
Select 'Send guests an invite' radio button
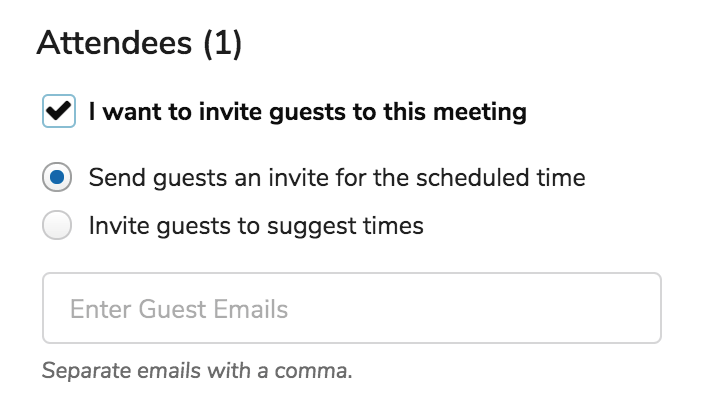pos(57,177)
